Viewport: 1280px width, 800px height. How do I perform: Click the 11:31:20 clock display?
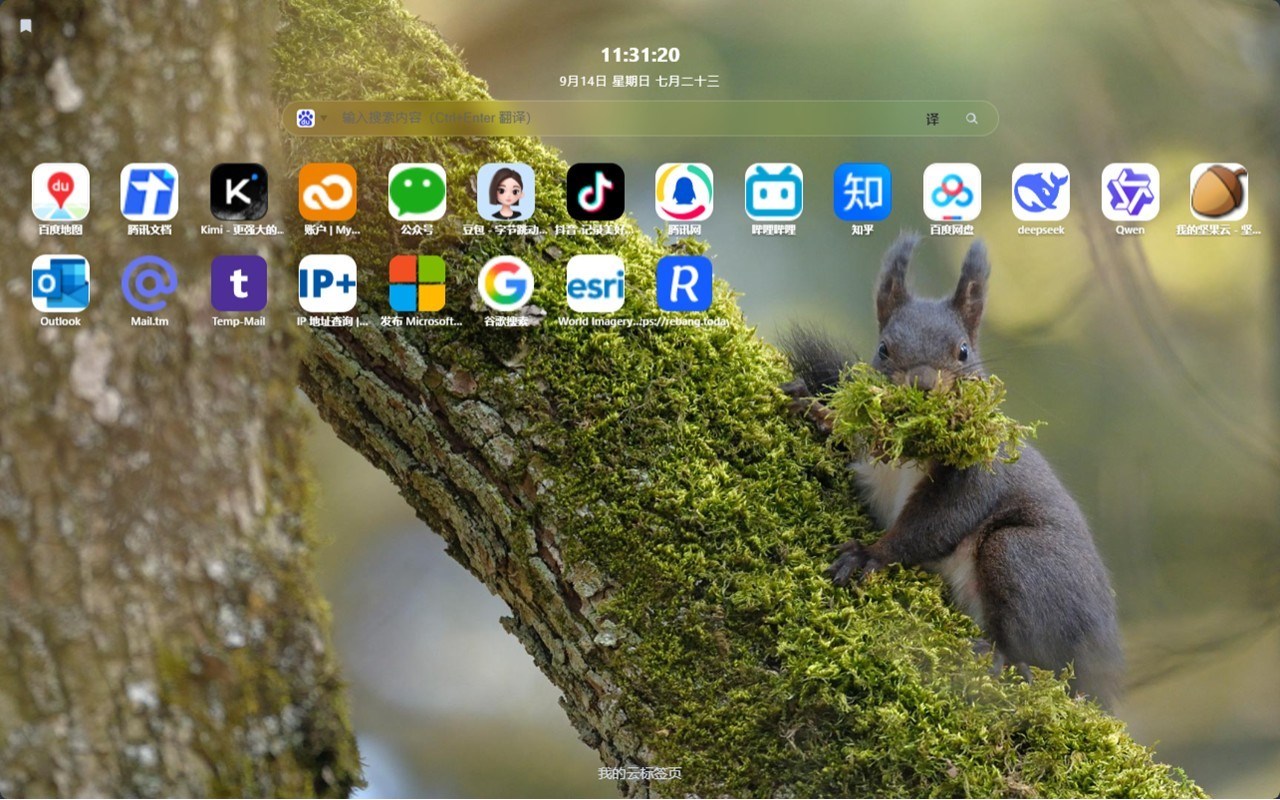[640, 55]
